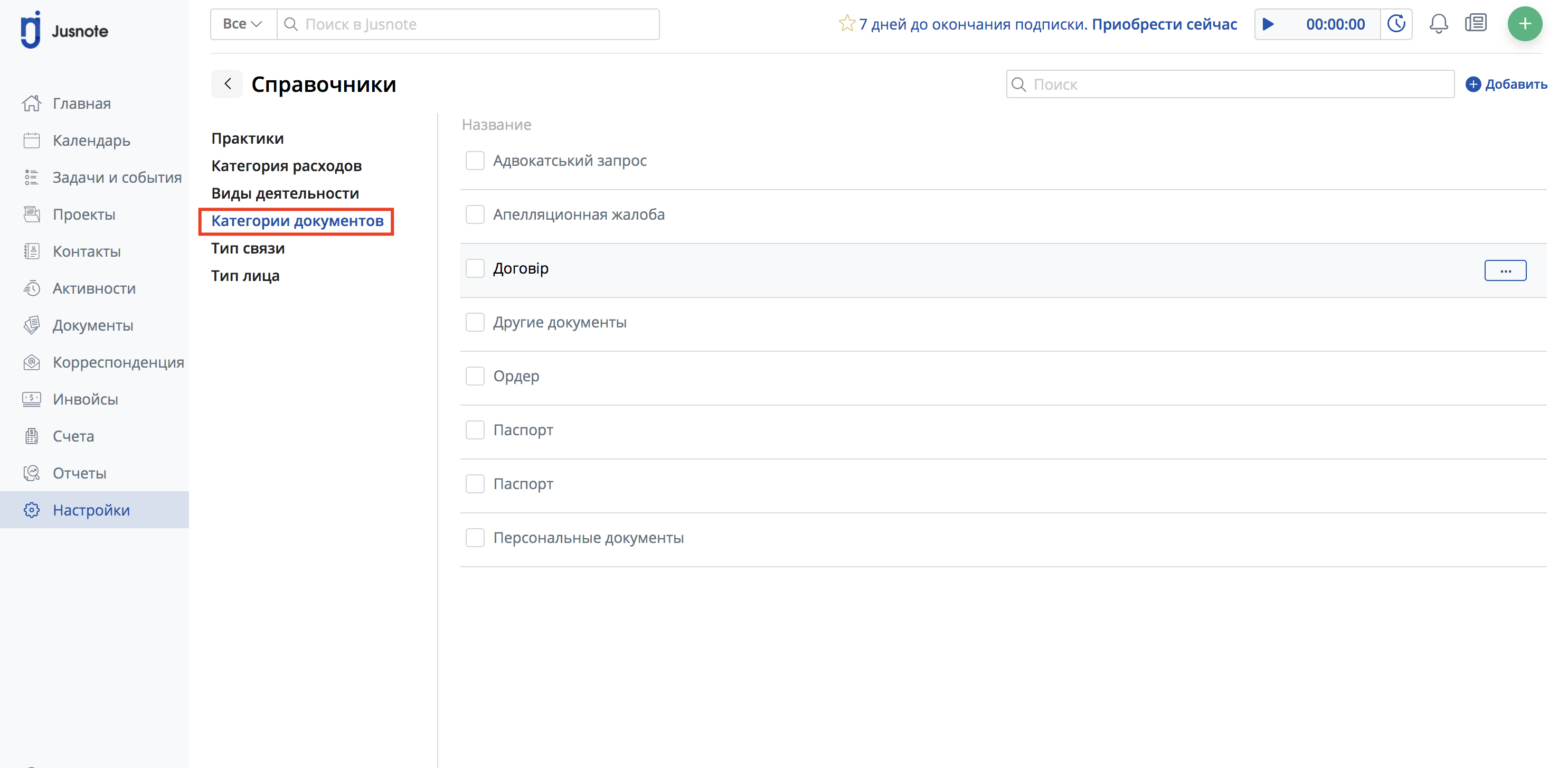The image size is (1568, 768).
Task: Click the plus icon beside Добавить
Action: point(1473,84)
